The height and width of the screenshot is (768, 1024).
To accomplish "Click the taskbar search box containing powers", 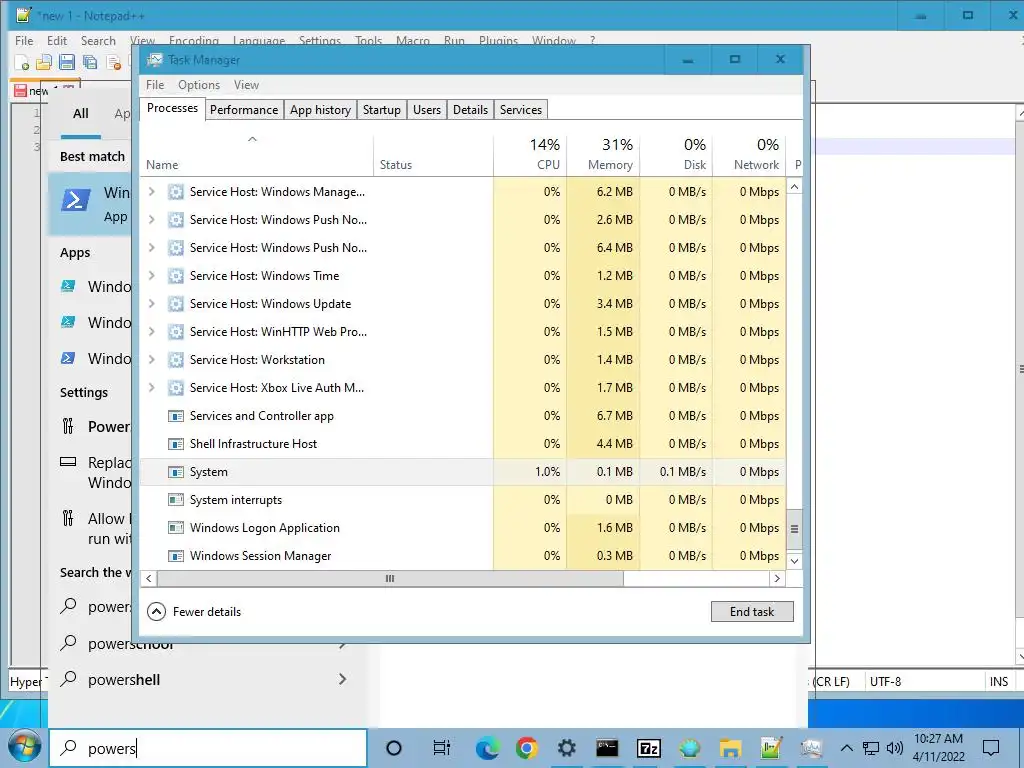I will coord(208,748).
